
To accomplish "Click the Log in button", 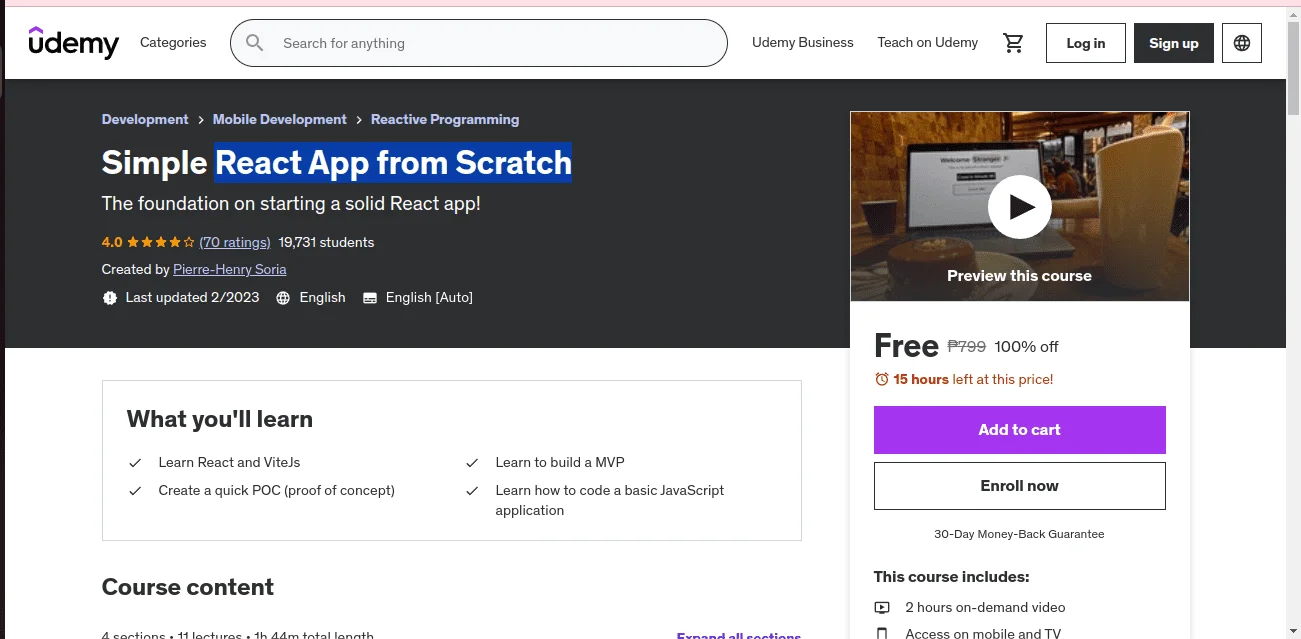I will click(x=1086, y=43).
